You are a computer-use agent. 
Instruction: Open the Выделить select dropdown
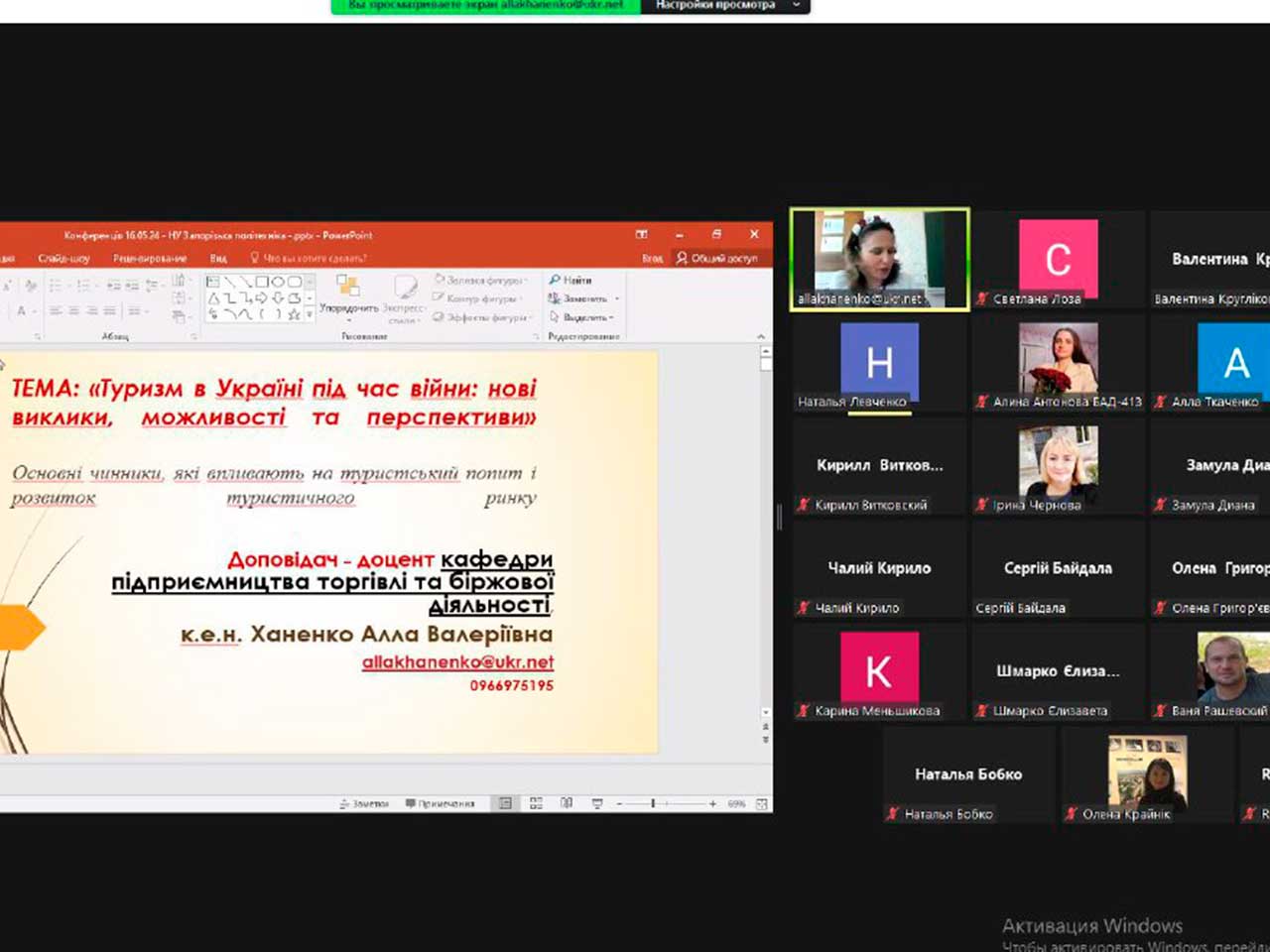point(583,317)
